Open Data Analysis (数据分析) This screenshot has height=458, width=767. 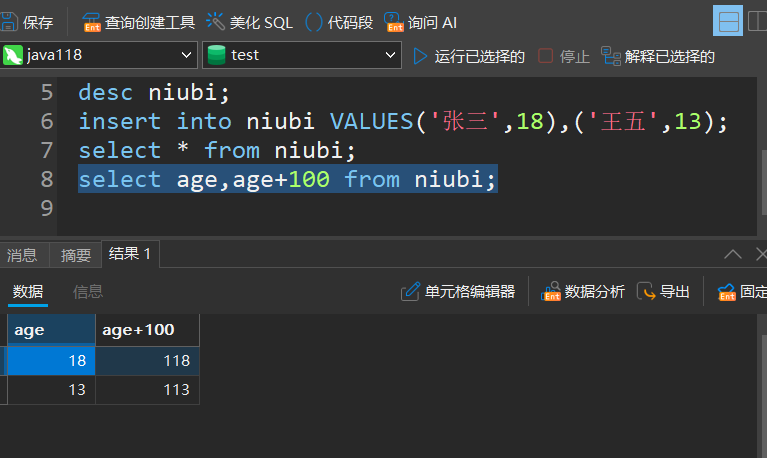[x=583, y=292]
